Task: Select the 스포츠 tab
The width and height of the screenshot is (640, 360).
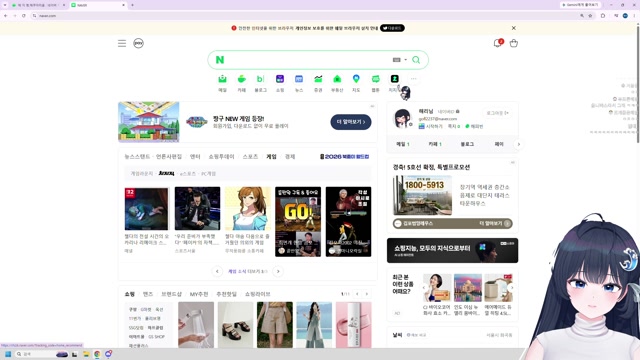Action: [250, 157]
